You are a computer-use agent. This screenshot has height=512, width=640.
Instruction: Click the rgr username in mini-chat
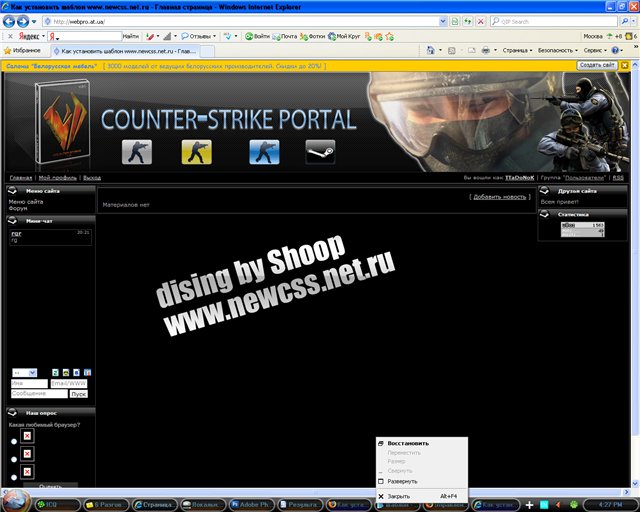[x=16, y=234]
